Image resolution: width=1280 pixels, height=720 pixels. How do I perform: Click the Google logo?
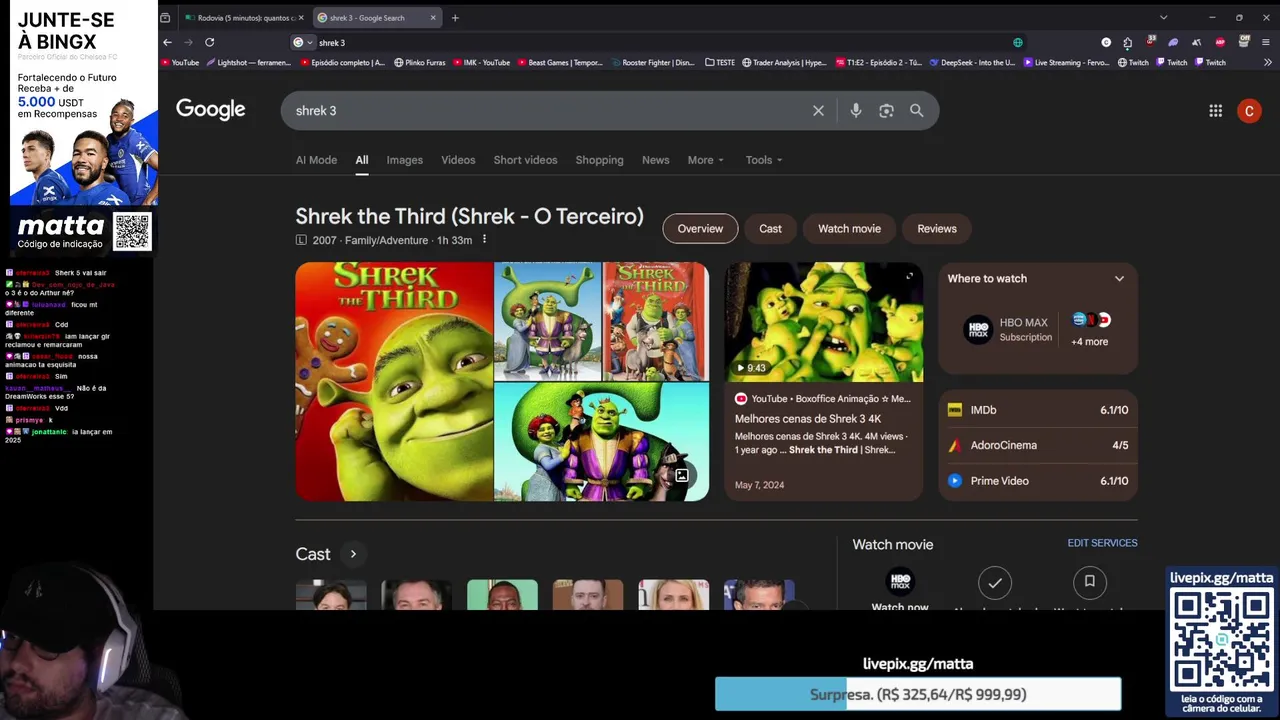(x=211, y=110)
